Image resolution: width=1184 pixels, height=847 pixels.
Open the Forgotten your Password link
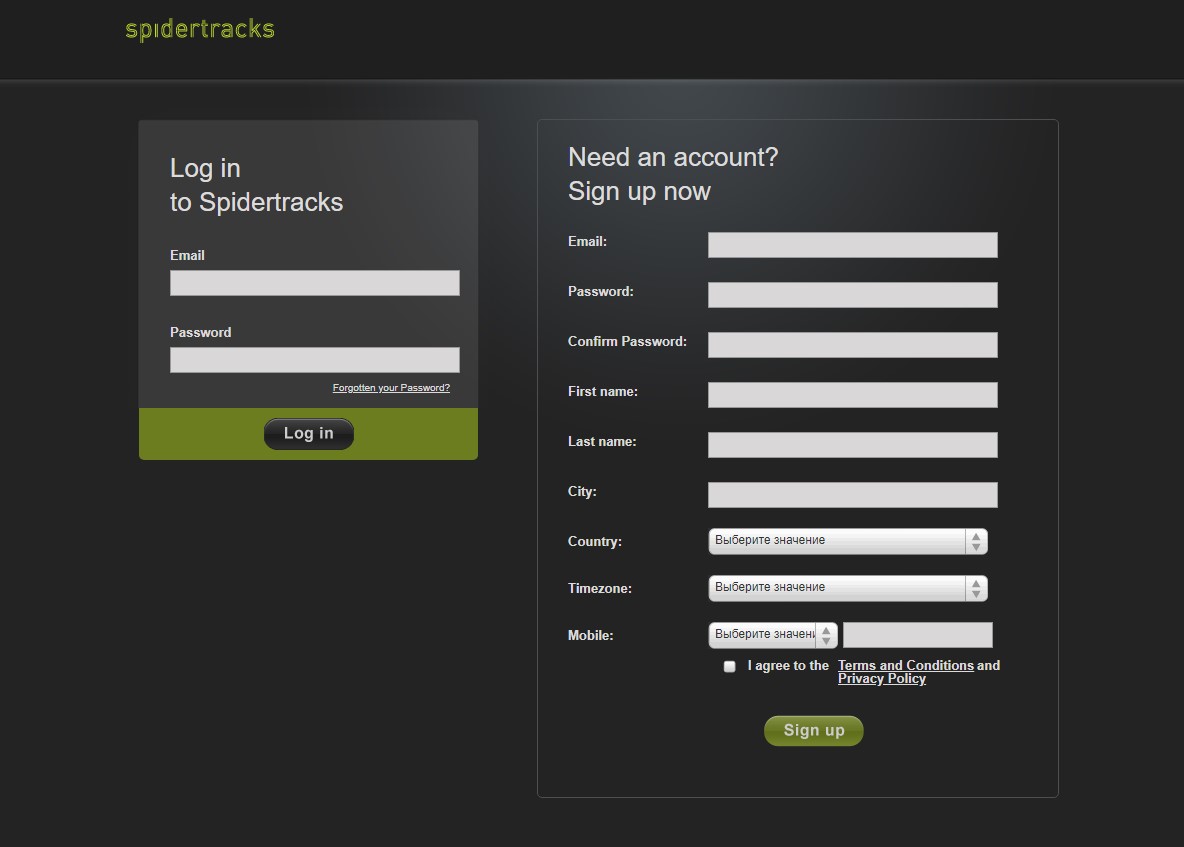pyautogui.click(x=391, y=388)
